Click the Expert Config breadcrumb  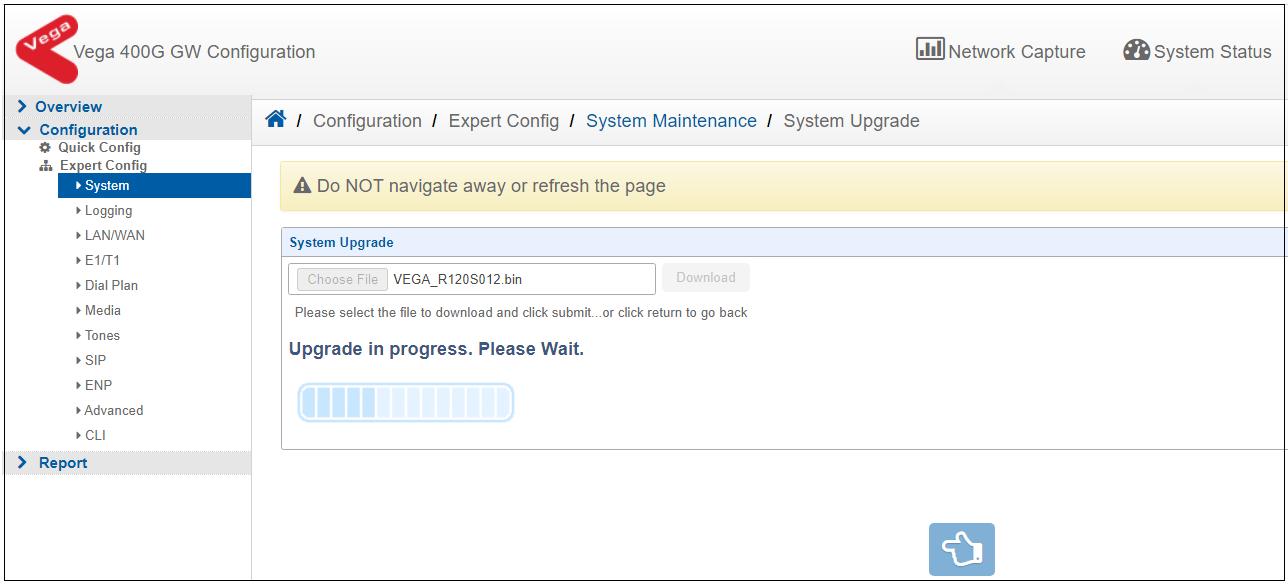[504, 121]
